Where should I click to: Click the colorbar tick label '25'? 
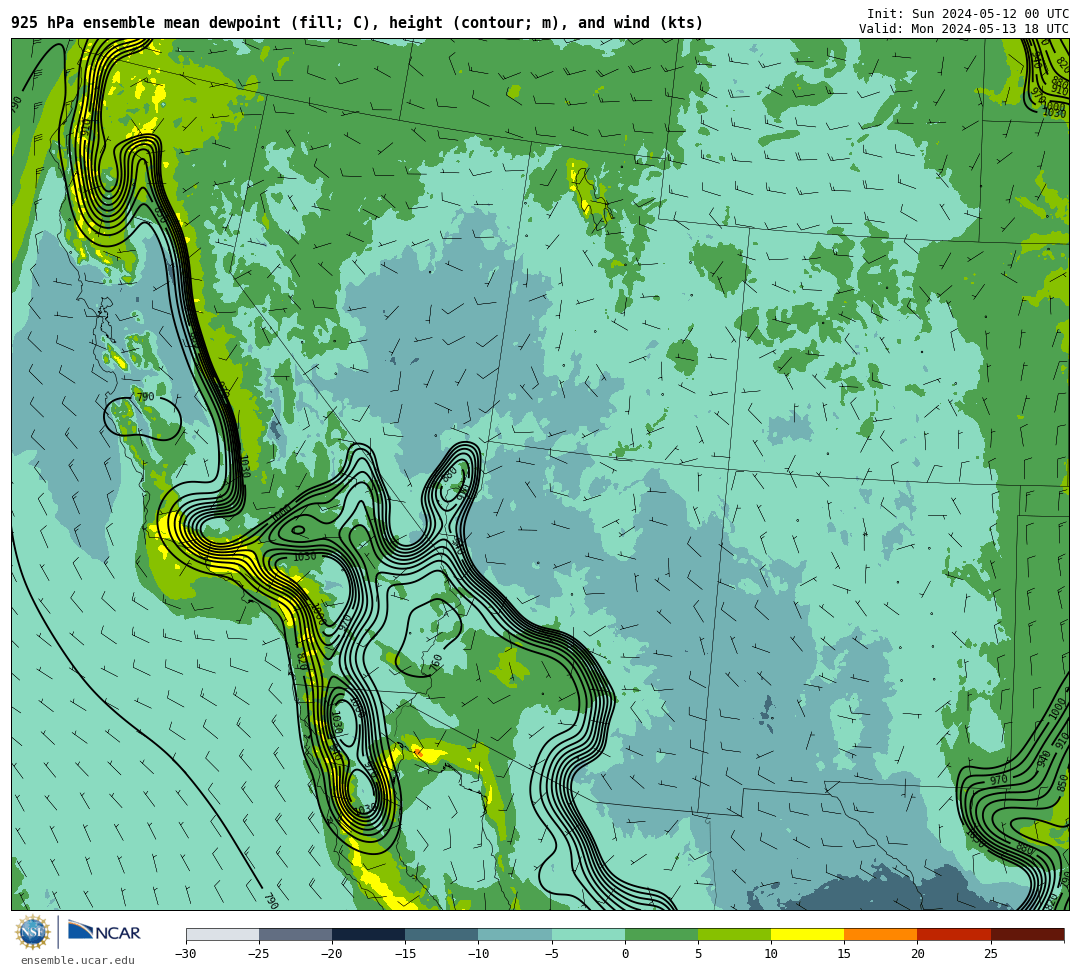click(990, 954)
